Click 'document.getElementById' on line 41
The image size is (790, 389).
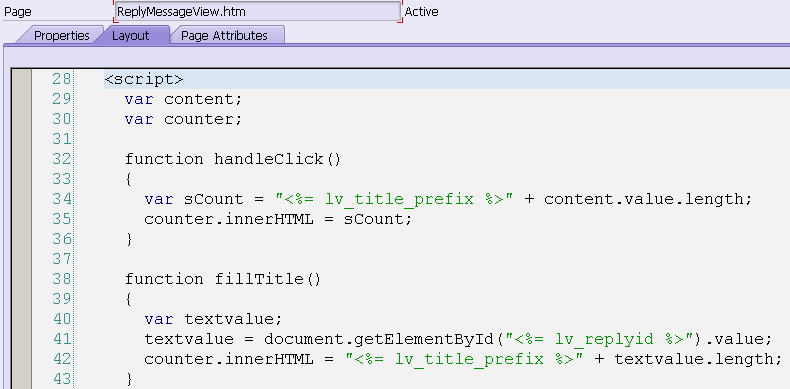coord(378,339)
